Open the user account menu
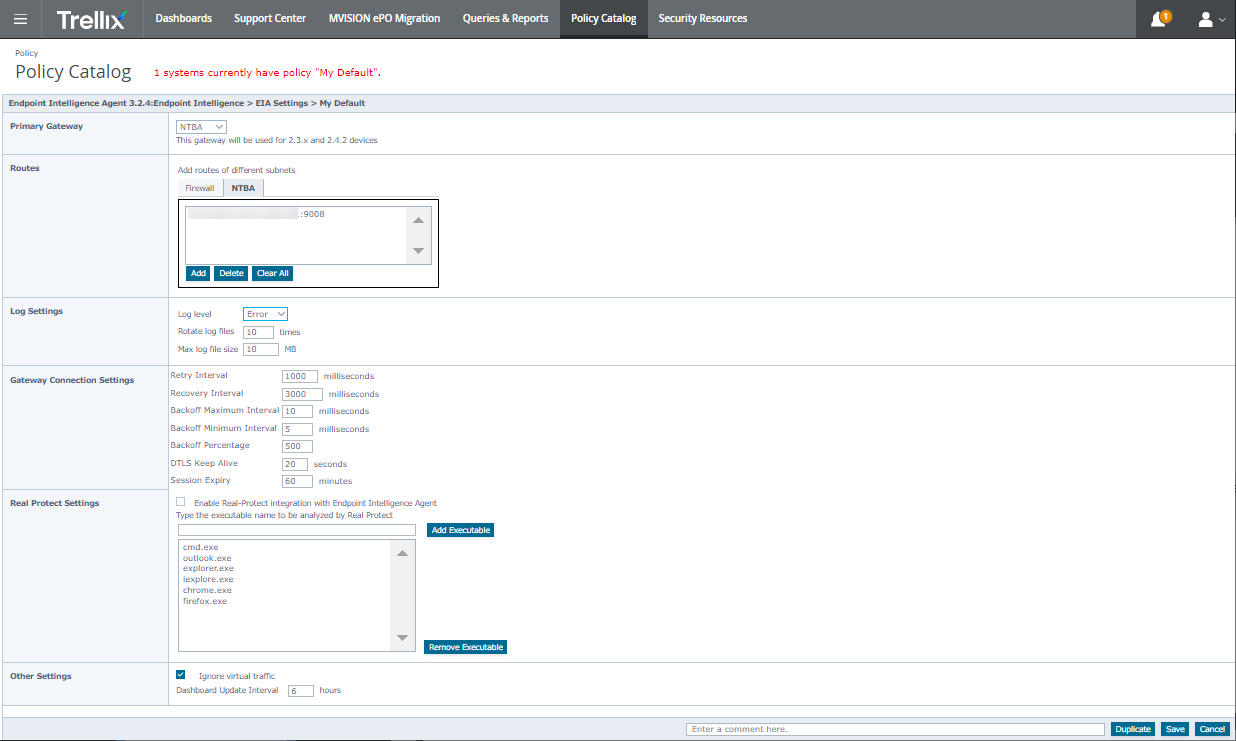The height and width of the screenshot is (741, 1236). tap(1211, 19)
